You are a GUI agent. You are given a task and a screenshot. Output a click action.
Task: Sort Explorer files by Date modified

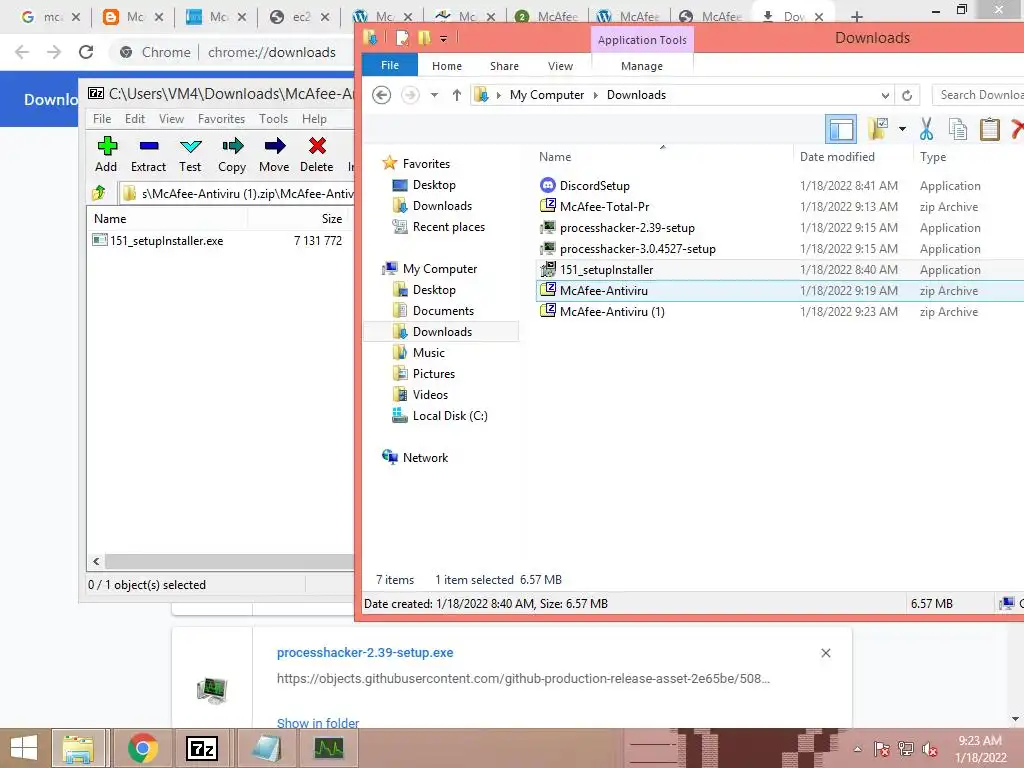[x=837, y=157]
